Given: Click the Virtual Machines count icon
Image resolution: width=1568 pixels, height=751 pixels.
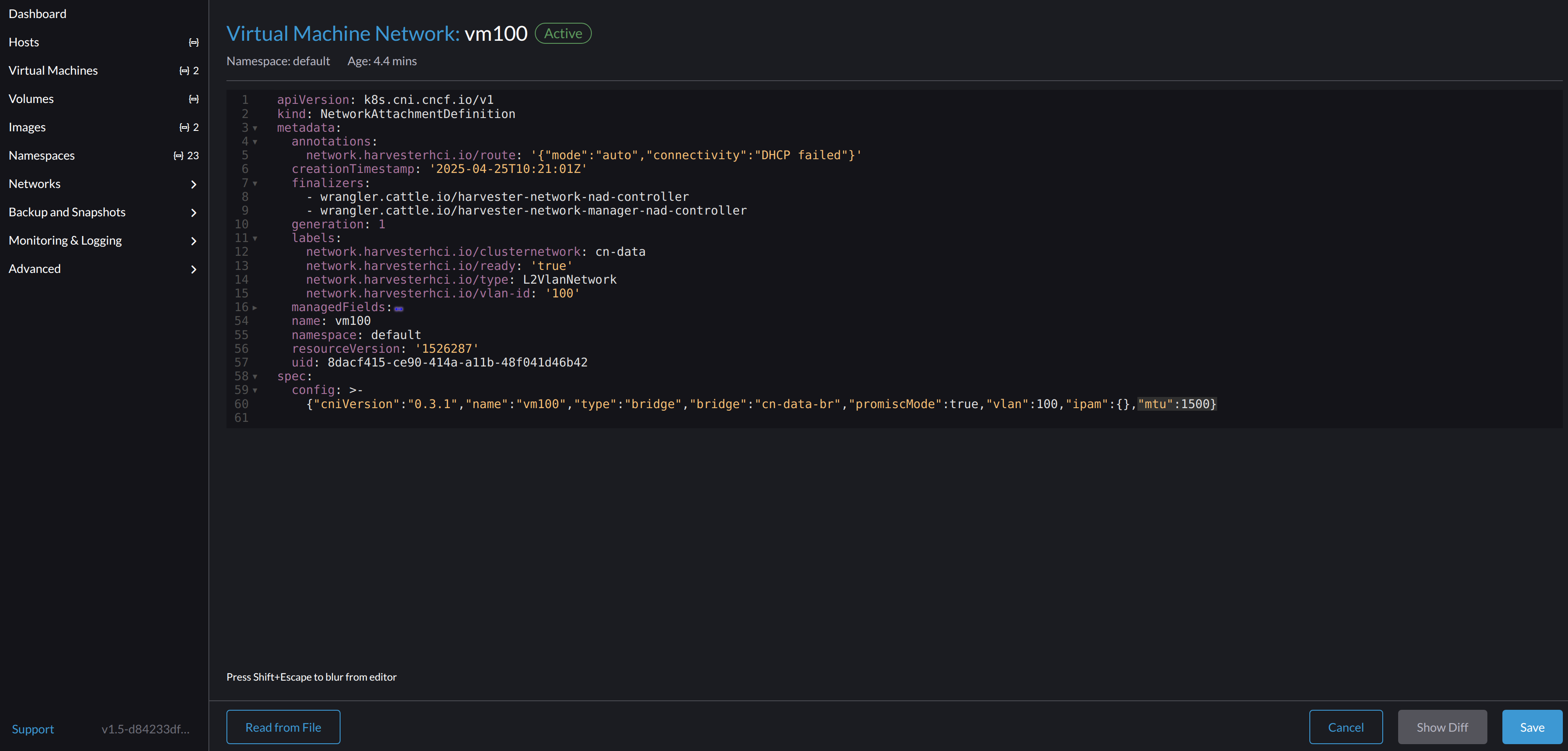Looking at the screenshot, I should (184, 71).
